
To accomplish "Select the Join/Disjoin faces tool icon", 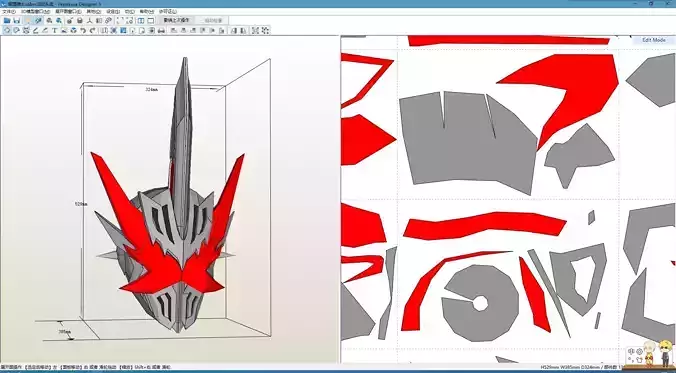I will coord(26,30).
